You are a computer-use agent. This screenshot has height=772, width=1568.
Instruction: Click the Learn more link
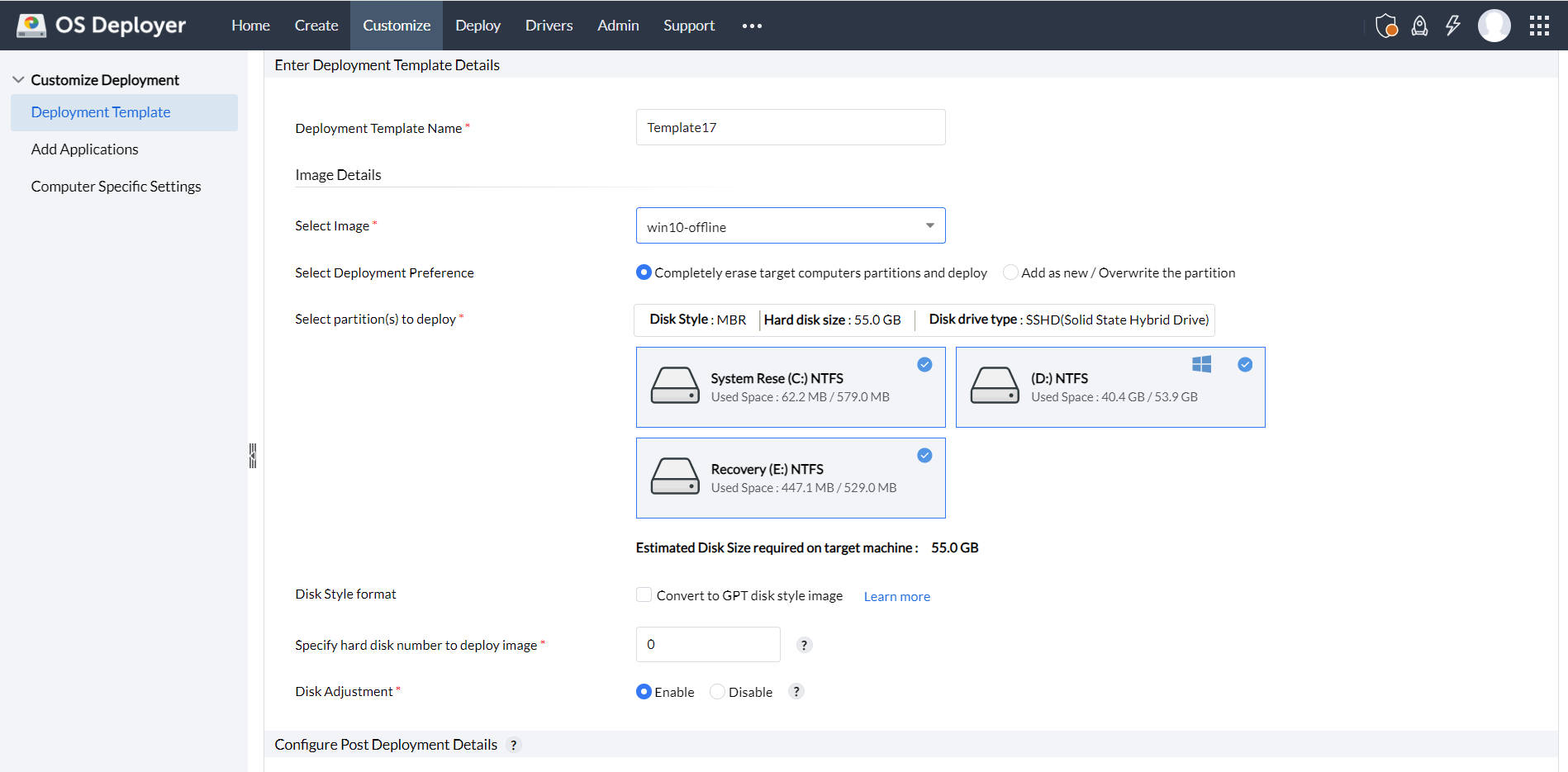pos(896,596)
